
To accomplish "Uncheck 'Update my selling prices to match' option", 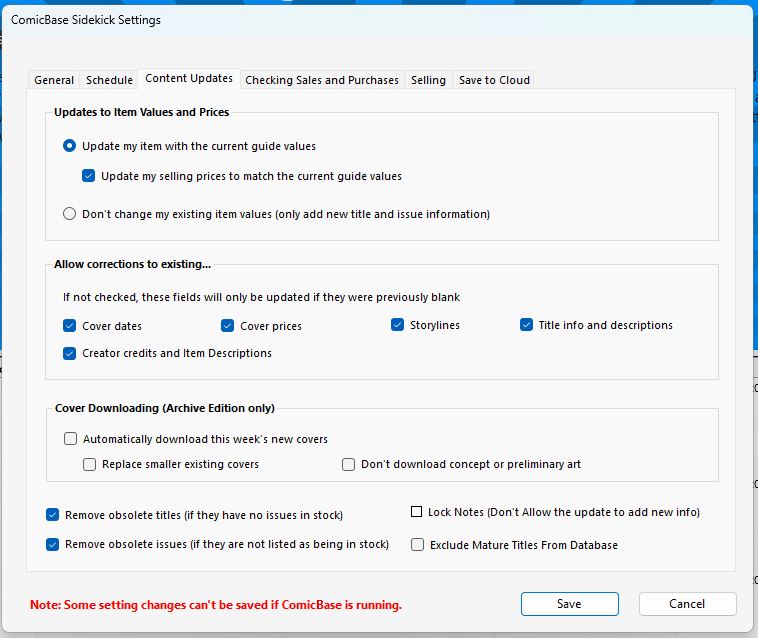I will [x=88, y=175].
